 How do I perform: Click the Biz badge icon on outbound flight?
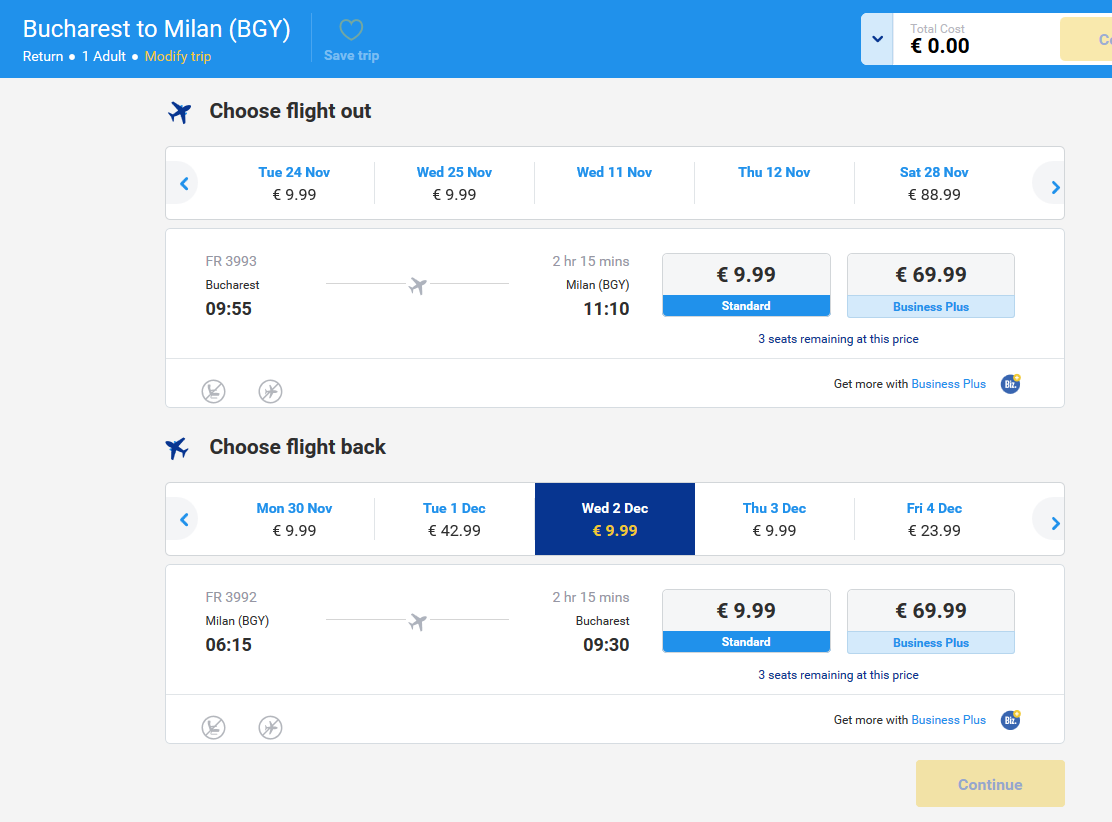pyautogui.click(x=1011, y=384)
